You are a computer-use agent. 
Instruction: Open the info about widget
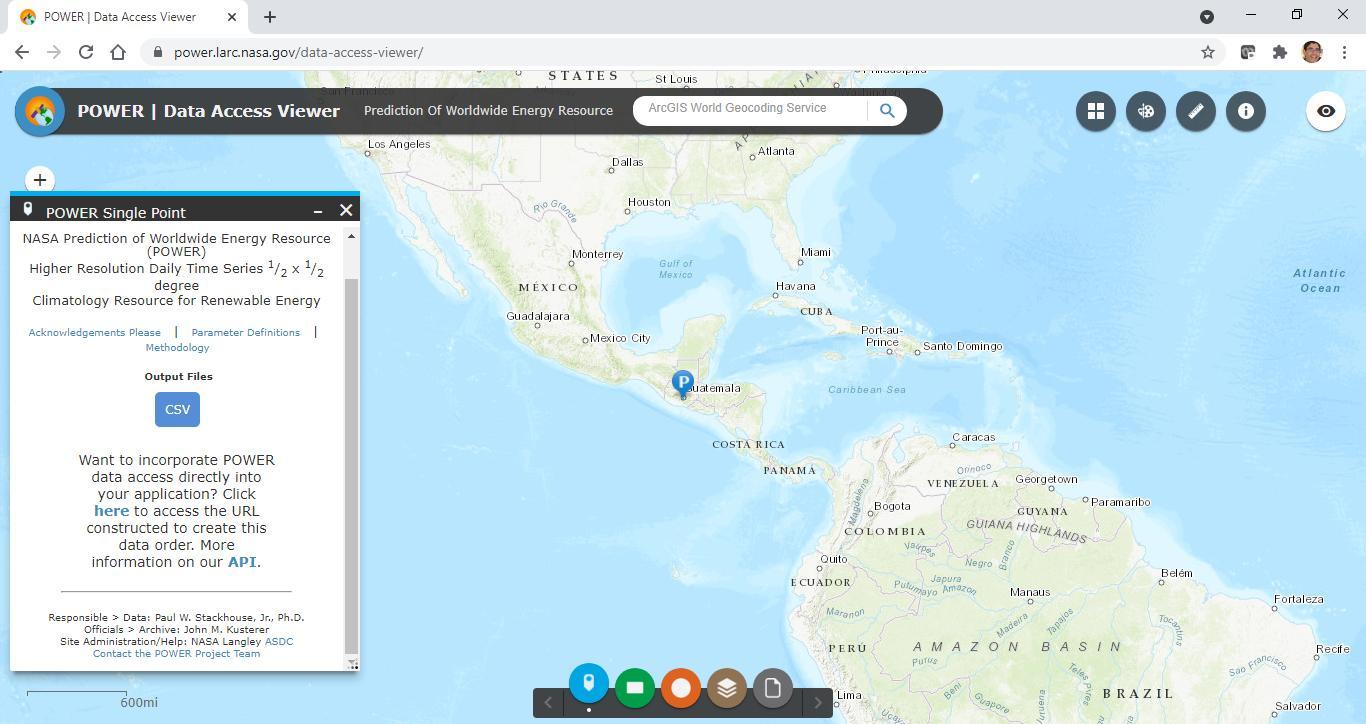[1246, 111]
